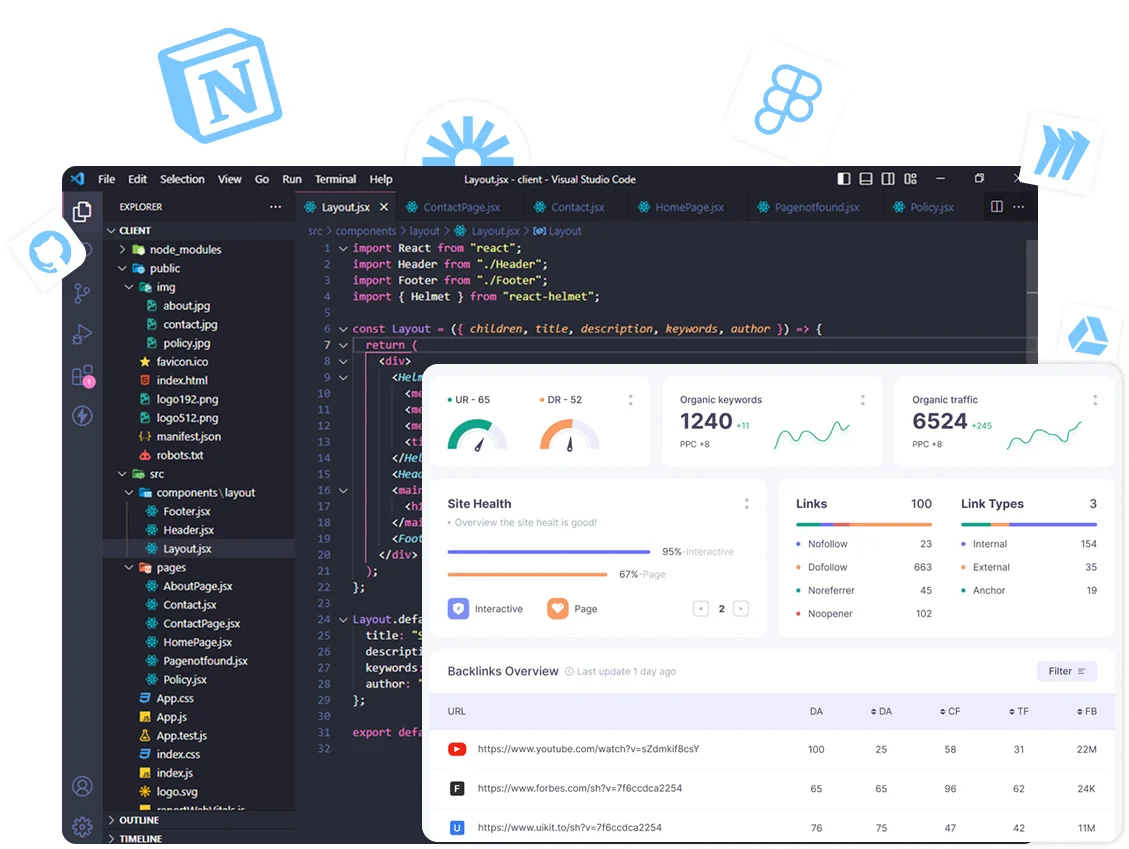Open the Forbes backlink URL
This screenshot has height=849, width=1129.
(579, 788)
